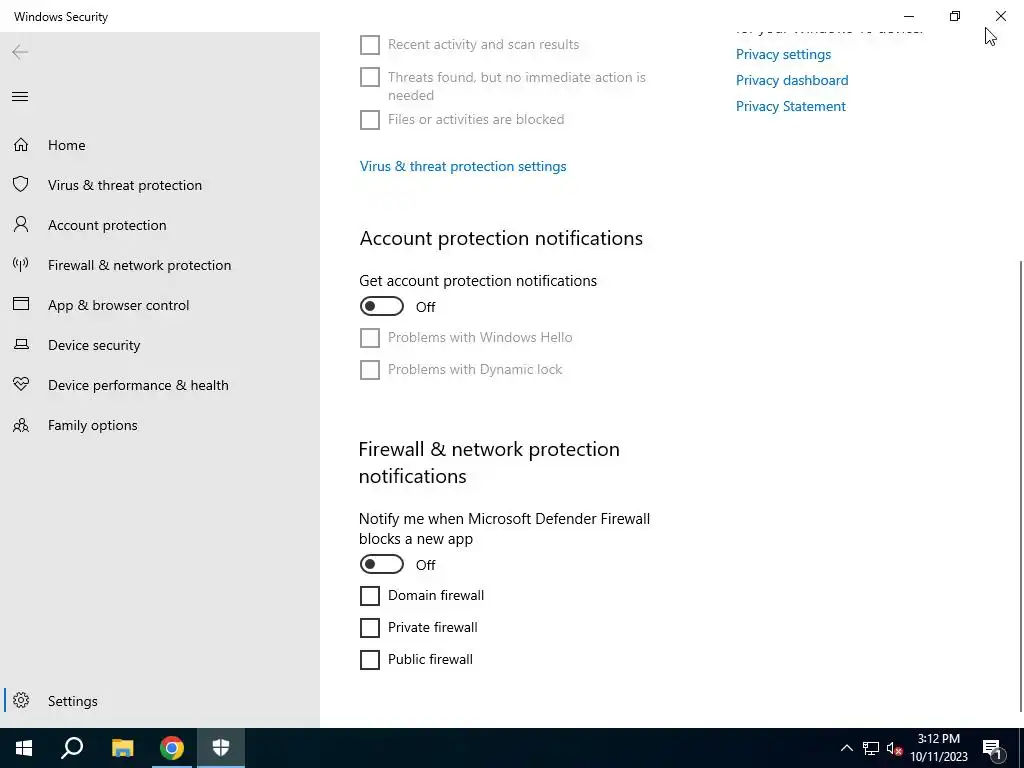
Task: Click the network status tray icon
Action: tap(871, 748)
